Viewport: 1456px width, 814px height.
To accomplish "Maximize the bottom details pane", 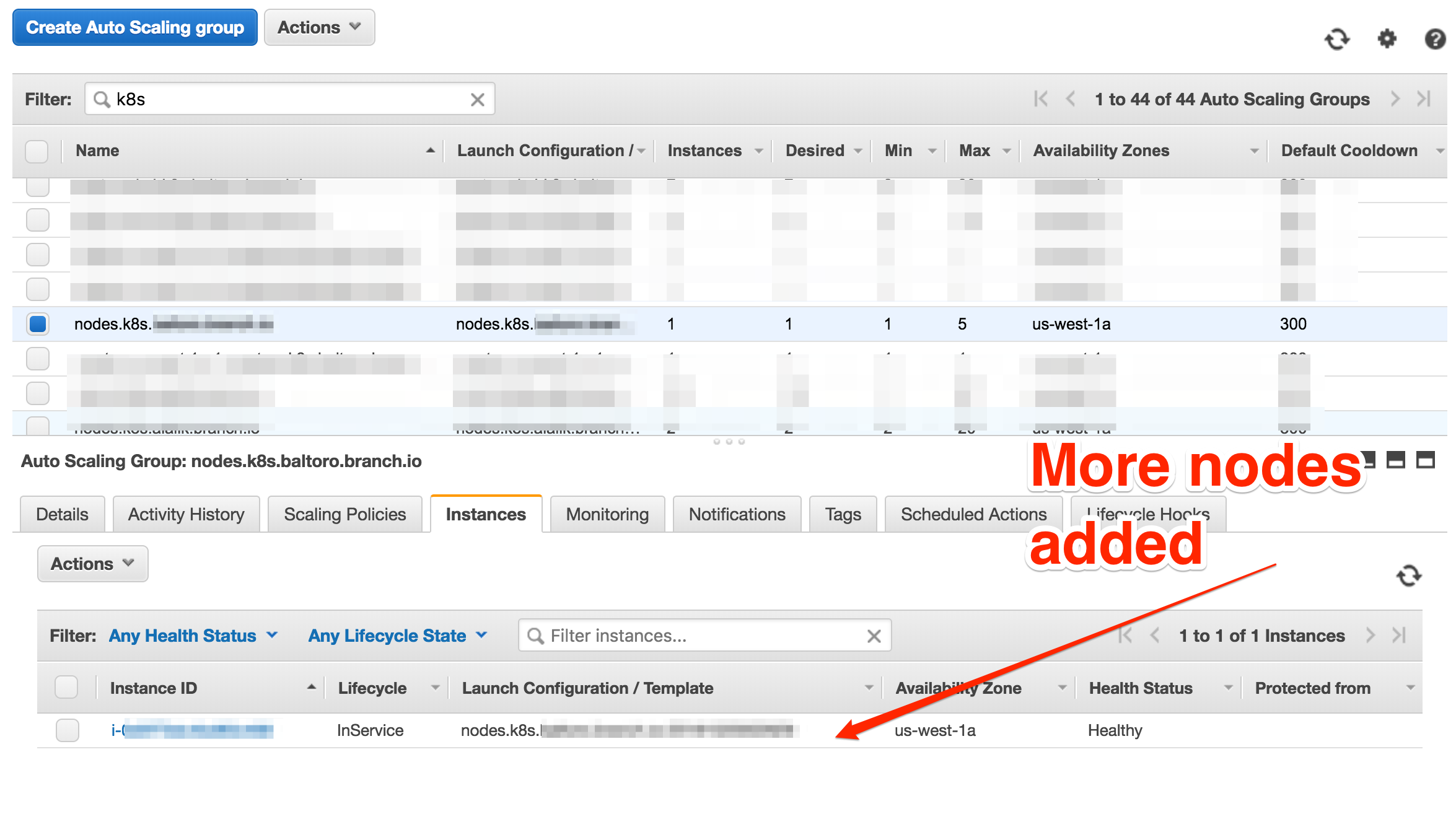I will pos(1426,460).
